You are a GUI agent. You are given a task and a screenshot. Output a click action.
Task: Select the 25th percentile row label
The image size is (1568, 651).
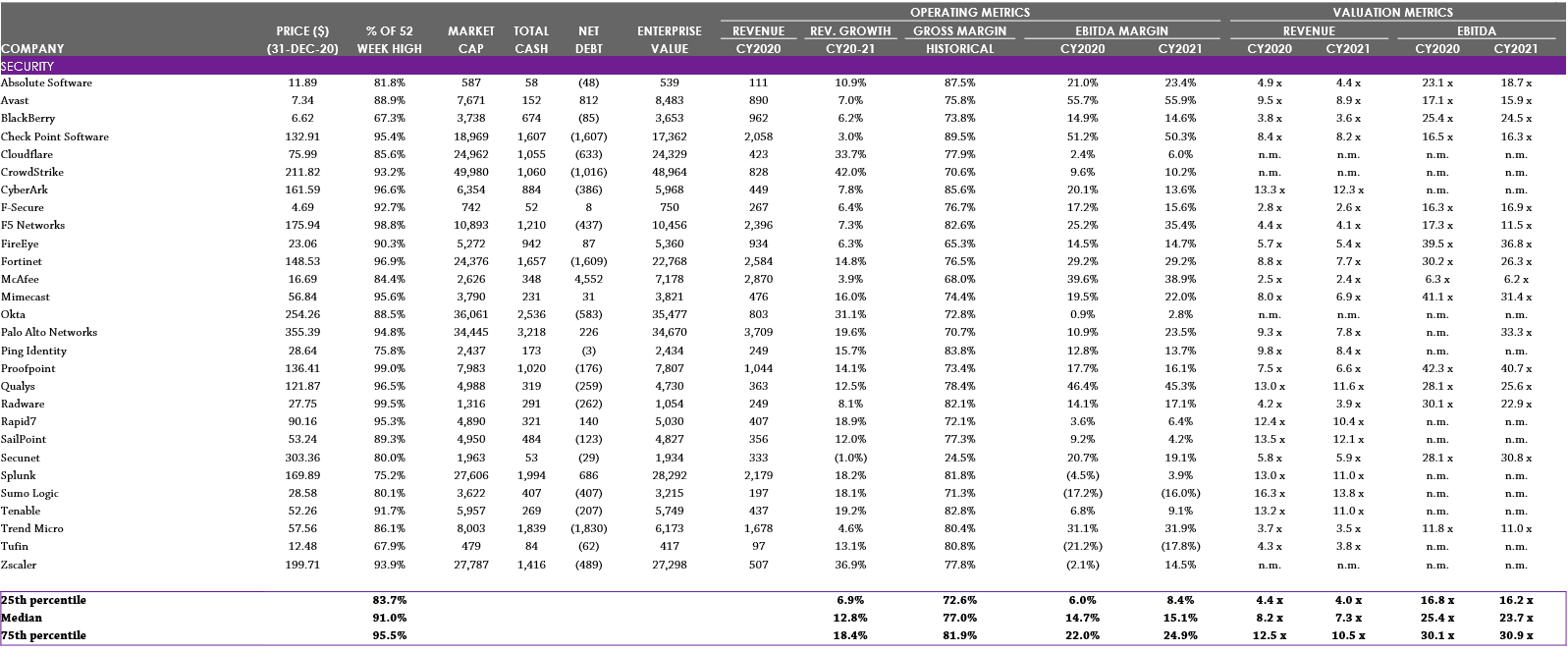[x=43, y=600]
